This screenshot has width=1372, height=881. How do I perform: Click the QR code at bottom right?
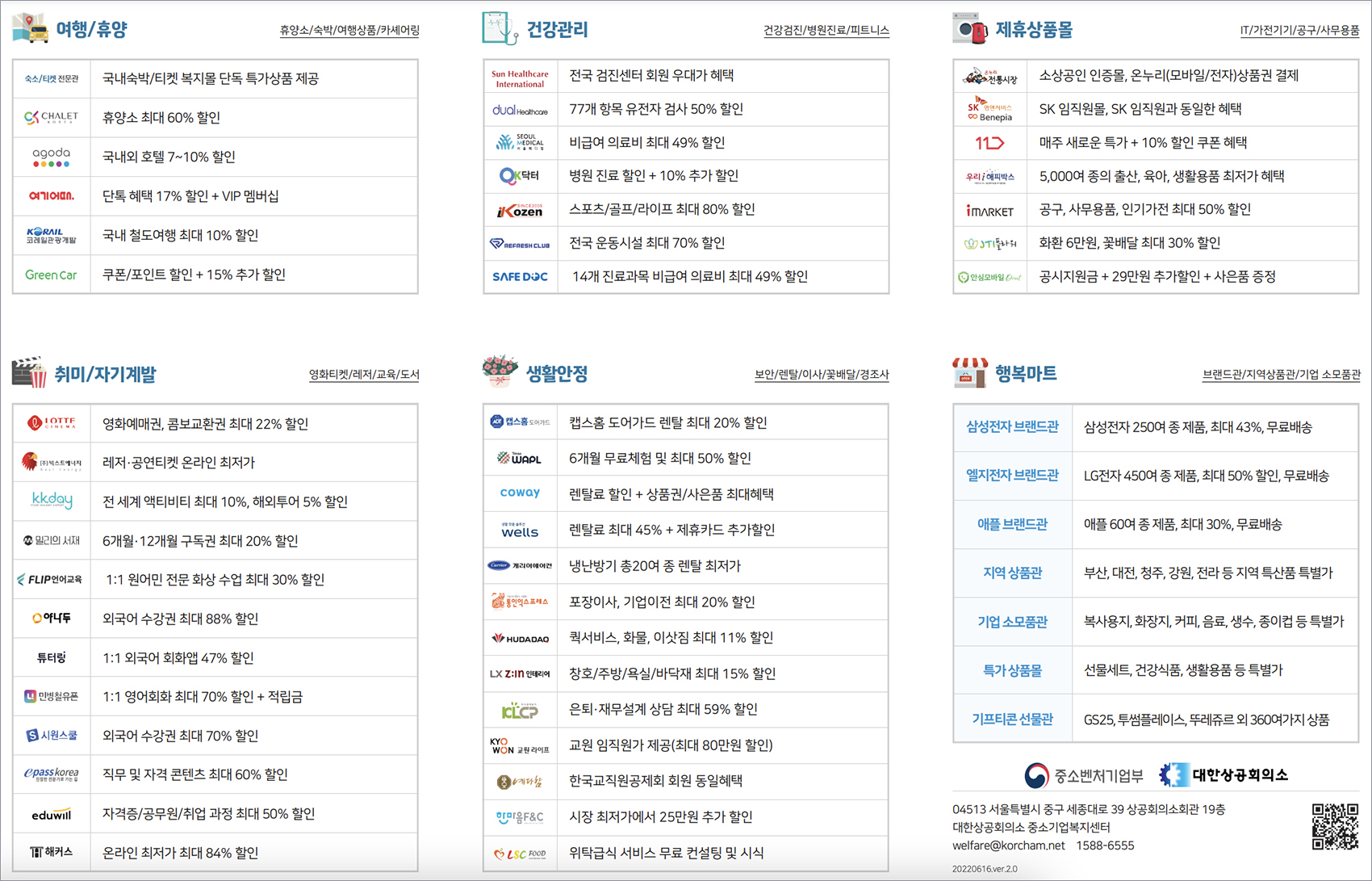point(1334,826)
